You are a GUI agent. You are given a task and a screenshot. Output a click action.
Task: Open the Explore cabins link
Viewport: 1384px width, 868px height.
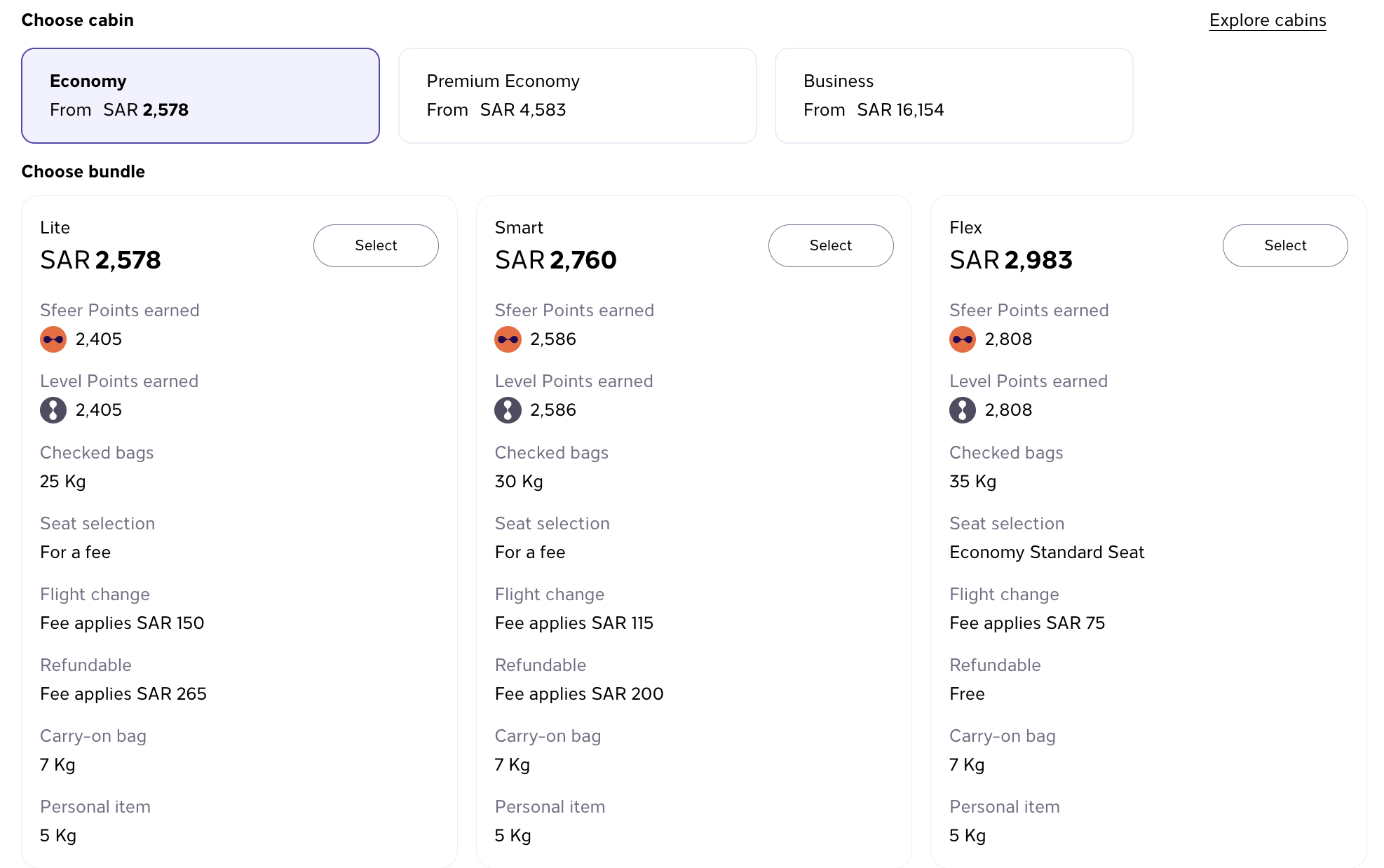(x=1268, y=20)
